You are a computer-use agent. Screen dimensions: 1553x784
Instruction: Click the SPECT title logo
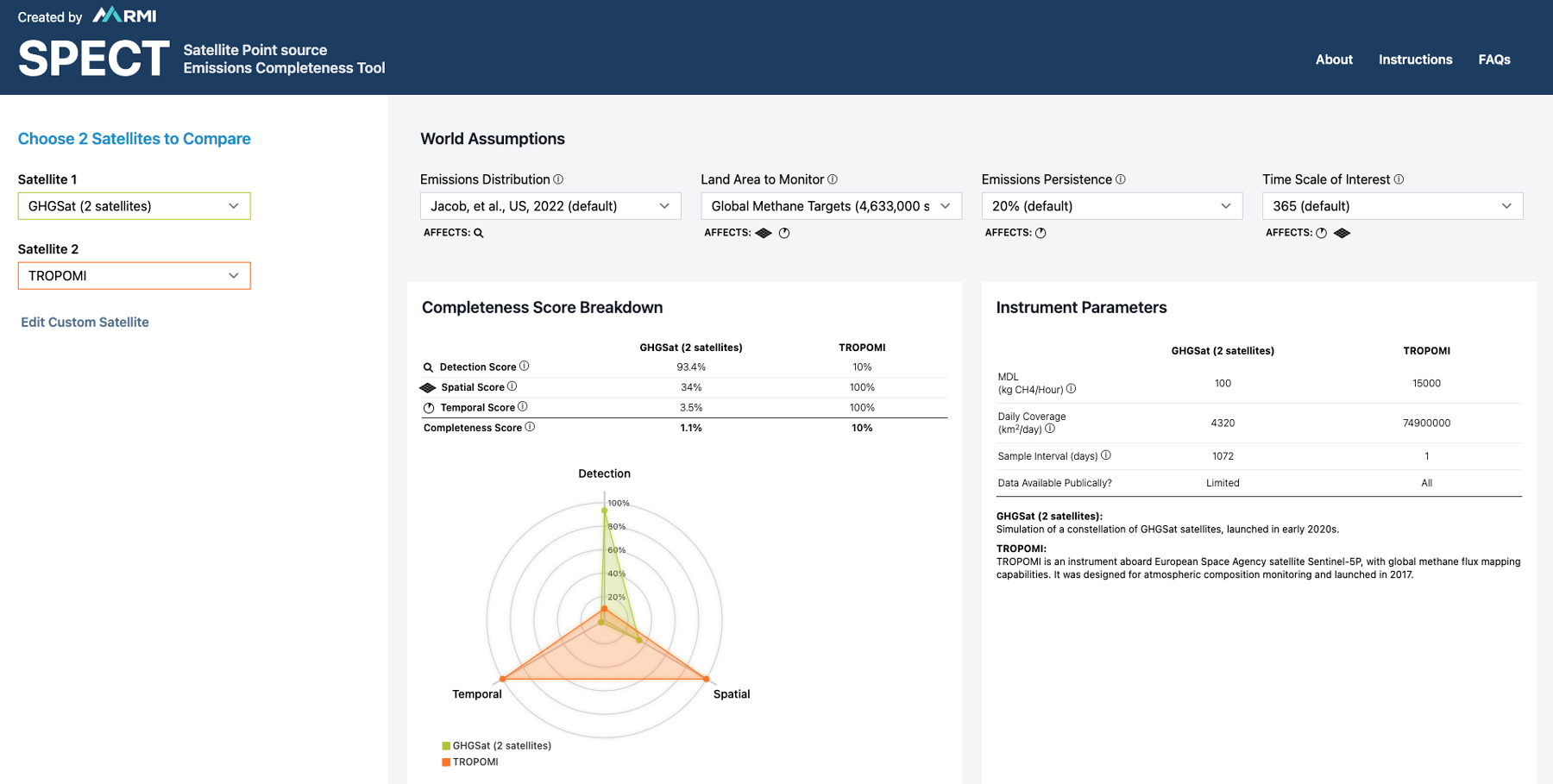93,59
